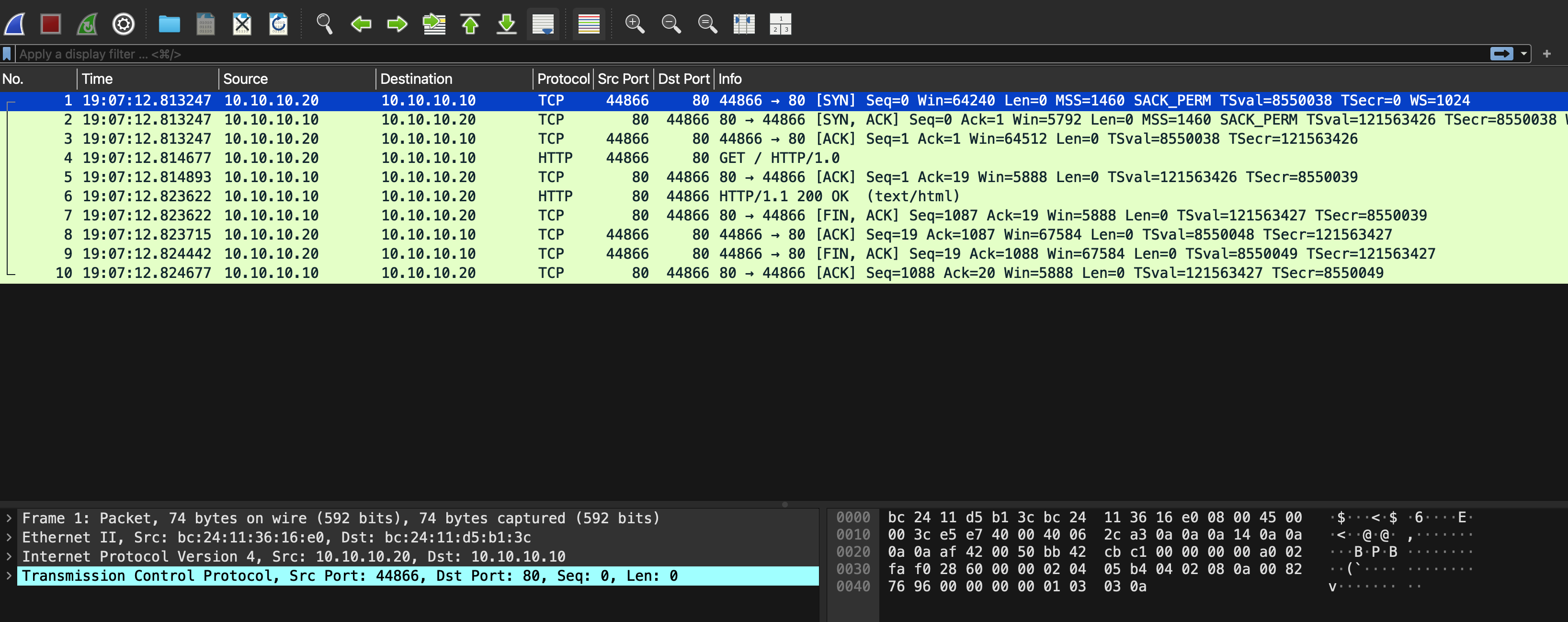Apply the display filter arrow button

click(x=1501, y=54)
